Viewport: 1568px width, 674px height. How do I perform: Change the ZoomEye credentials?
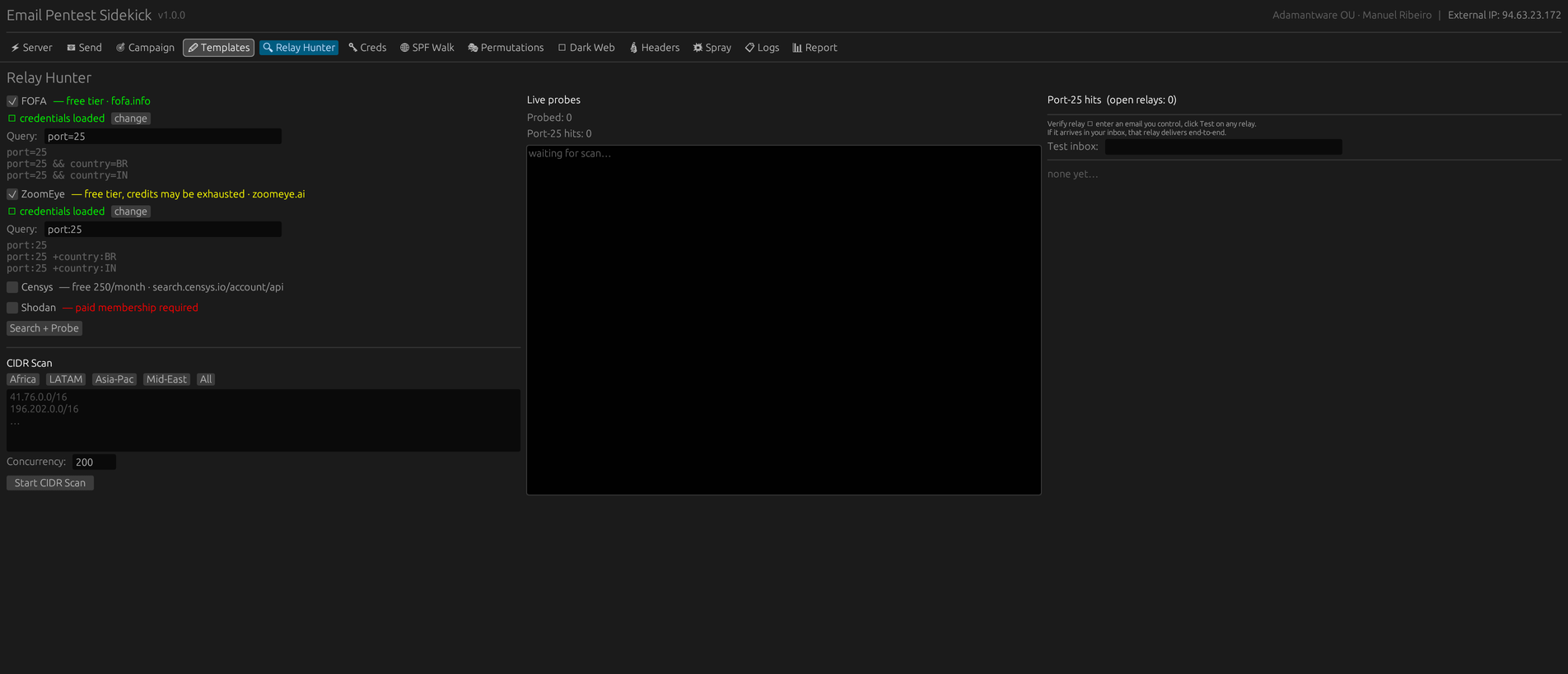131,211
